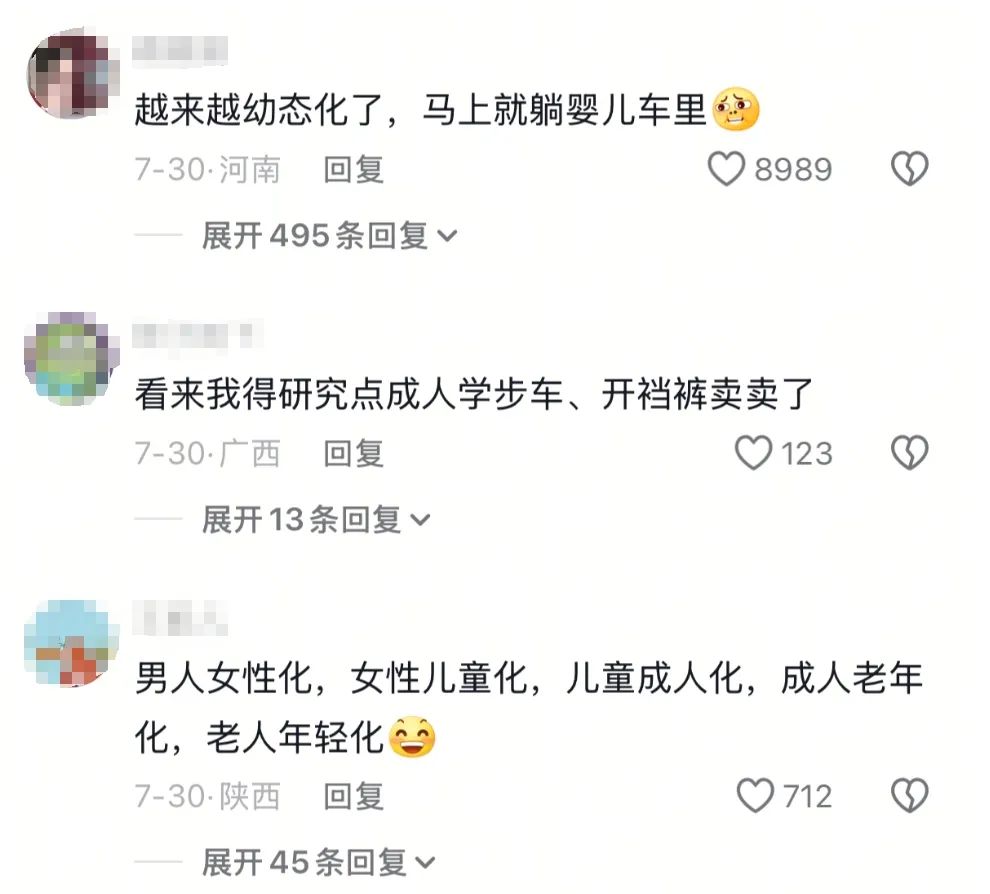Screen dimensions: 990x894
Task: Expand 495 replies under first comment
Action: pos(329,235)
